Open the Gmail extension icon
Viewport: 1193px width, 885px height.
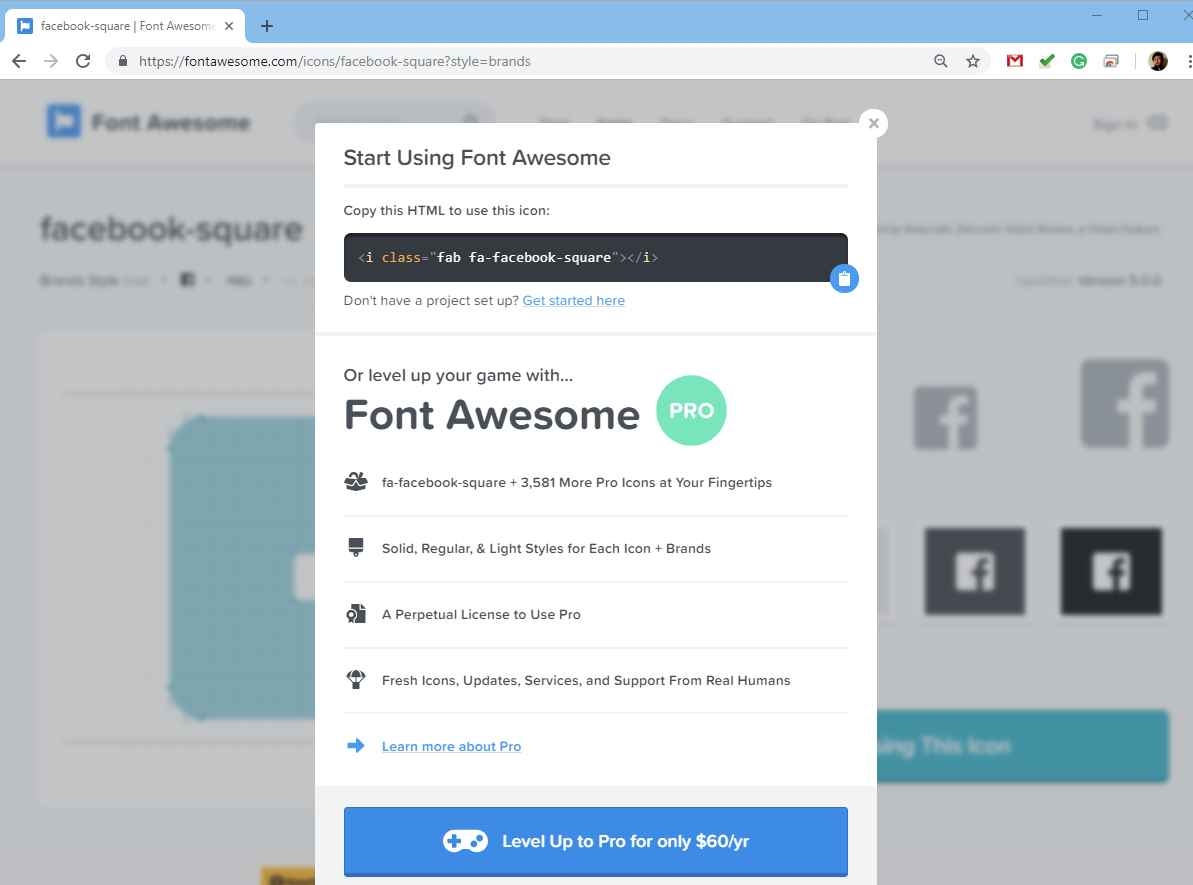tap(1014, 60)
